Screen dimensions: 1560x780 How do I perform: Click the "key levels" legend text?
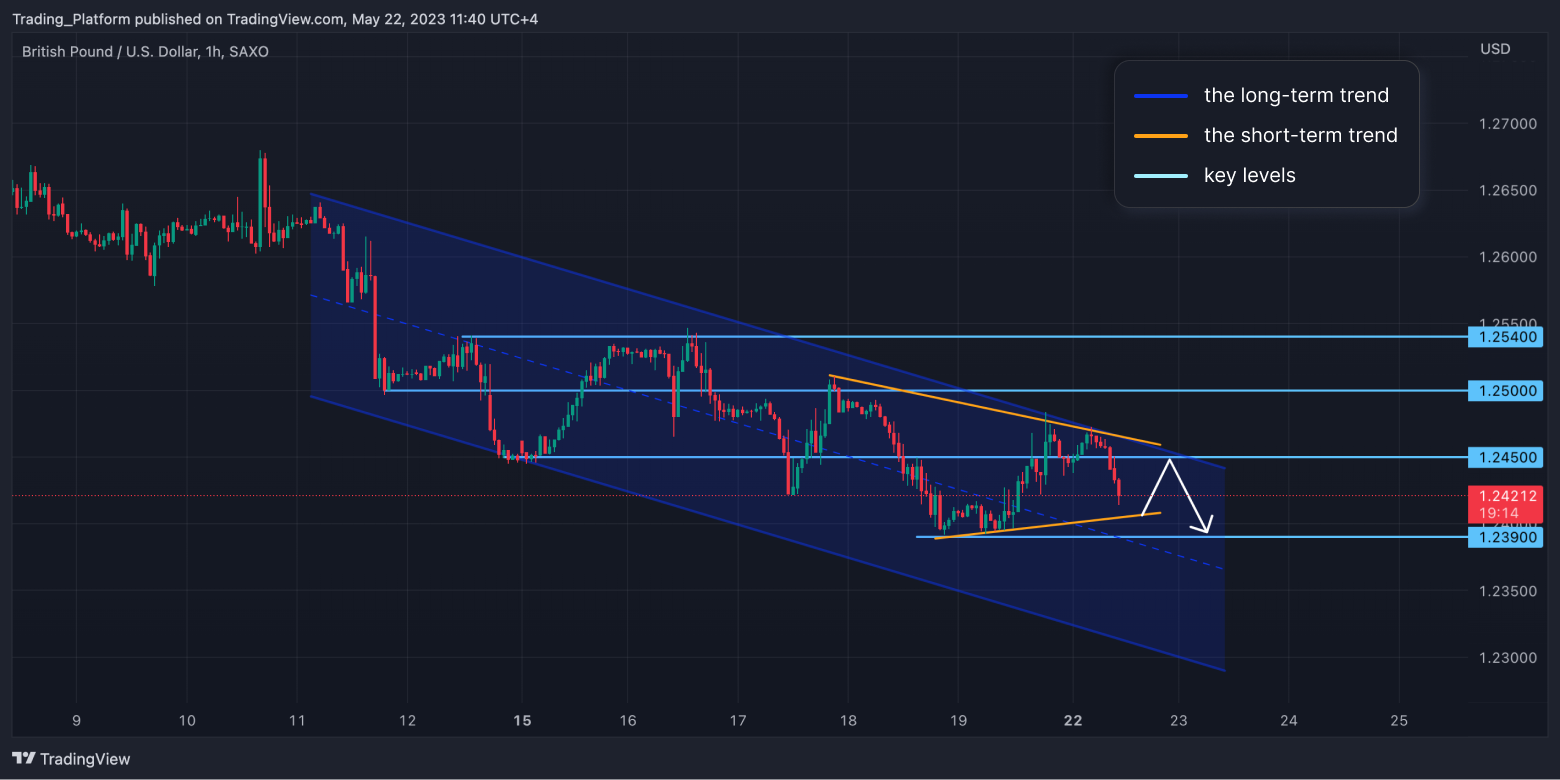(x=1250, y=176)
